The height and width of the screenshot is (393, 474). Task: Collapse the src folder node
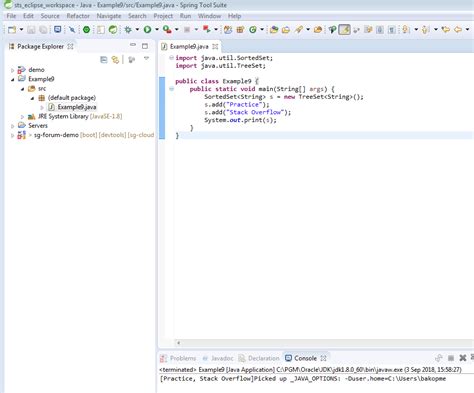pyautogui.click(x=22, y=89)
